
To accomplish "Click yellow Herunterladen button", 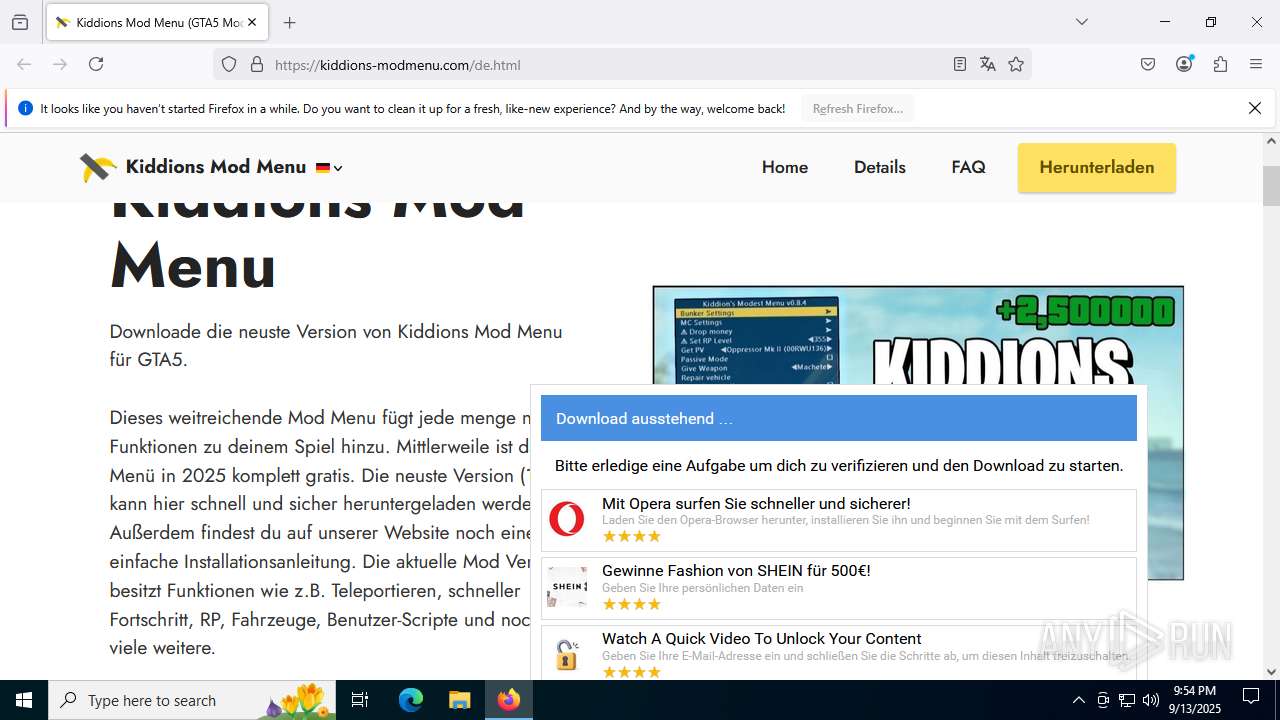I will pos(1097,167).
